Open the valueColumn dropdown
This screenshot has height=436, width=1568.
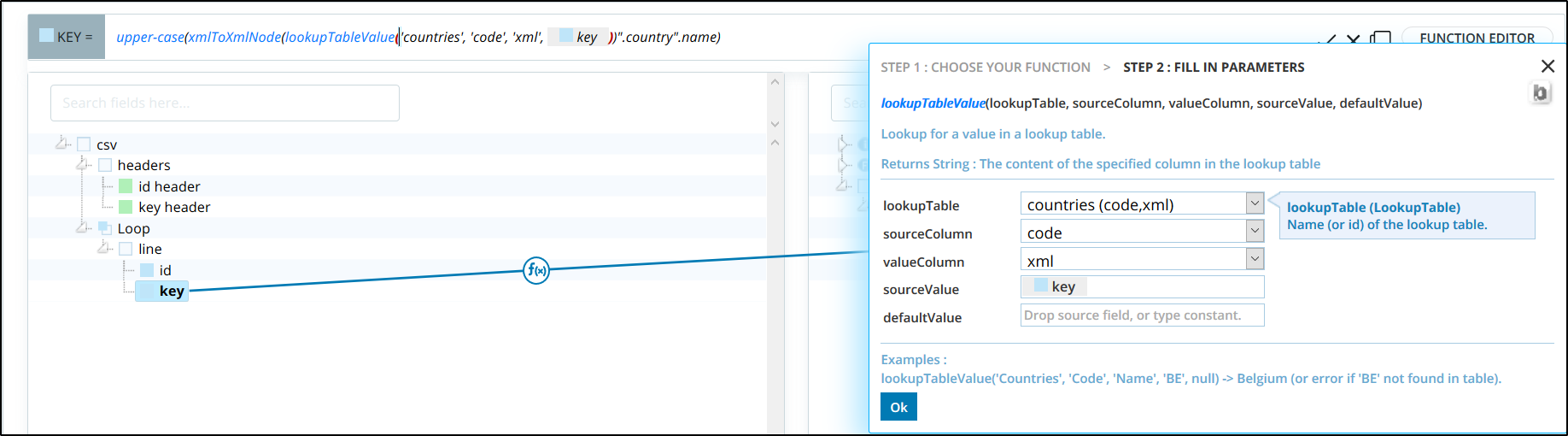[x=1254, y=259]
